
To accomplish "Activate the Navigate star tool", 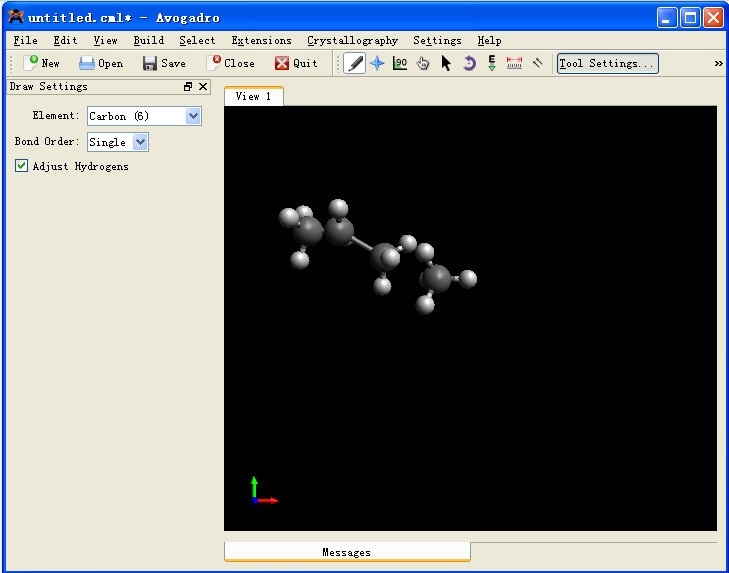I will coord(377,63).
